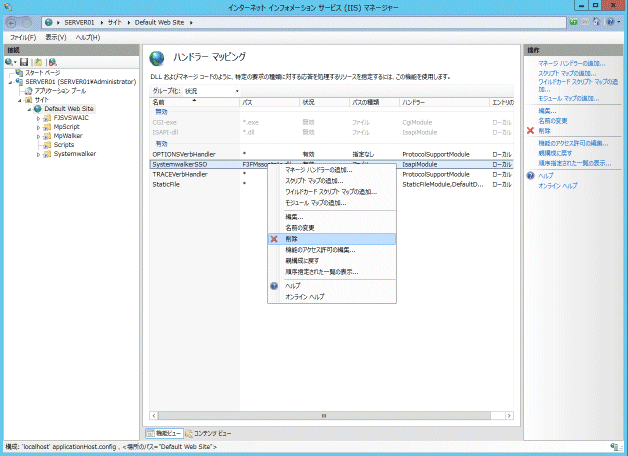This screenshot has height=456, width=628.
Task: Open dropdown arrow after Default Web Site breadcrumb
Action: point(191,23)
